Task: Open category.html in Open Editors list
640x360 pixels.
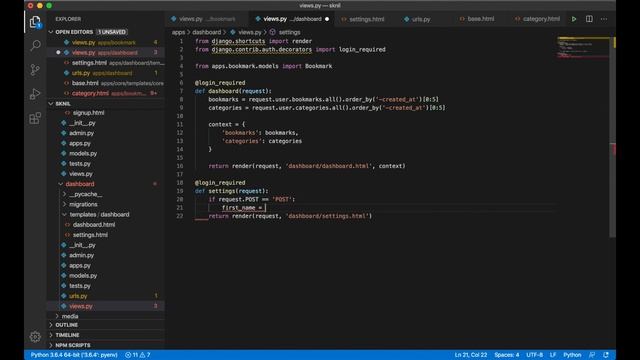Action: coord(106,93)
